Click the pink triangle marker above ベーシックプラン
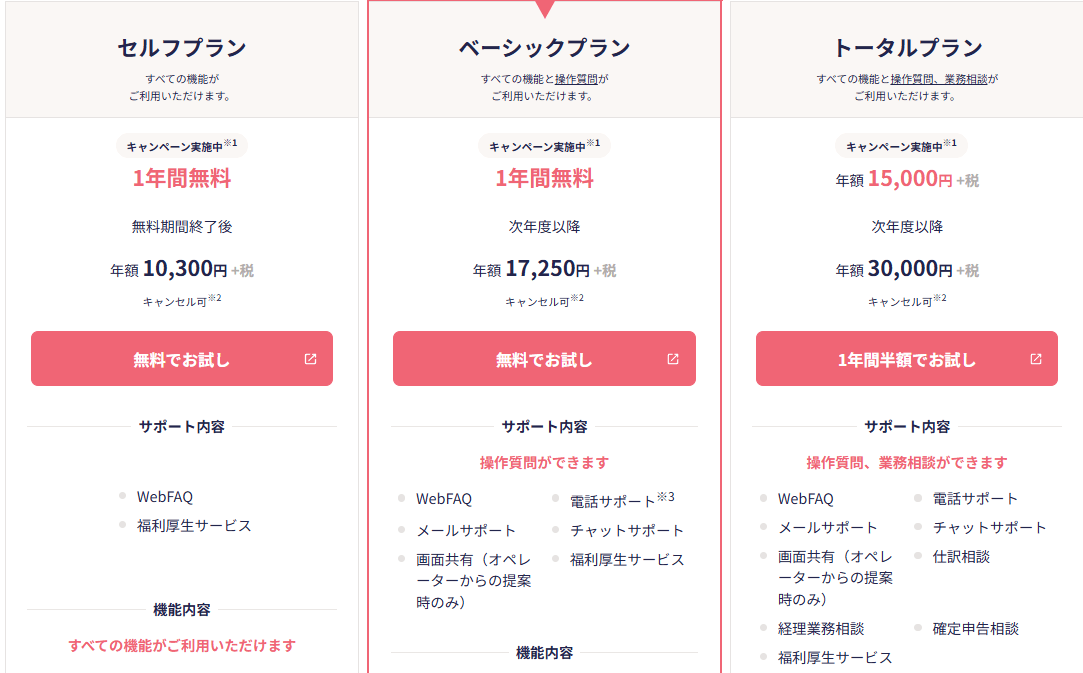This screenshot has height=673, width=1083. [544, 9]
